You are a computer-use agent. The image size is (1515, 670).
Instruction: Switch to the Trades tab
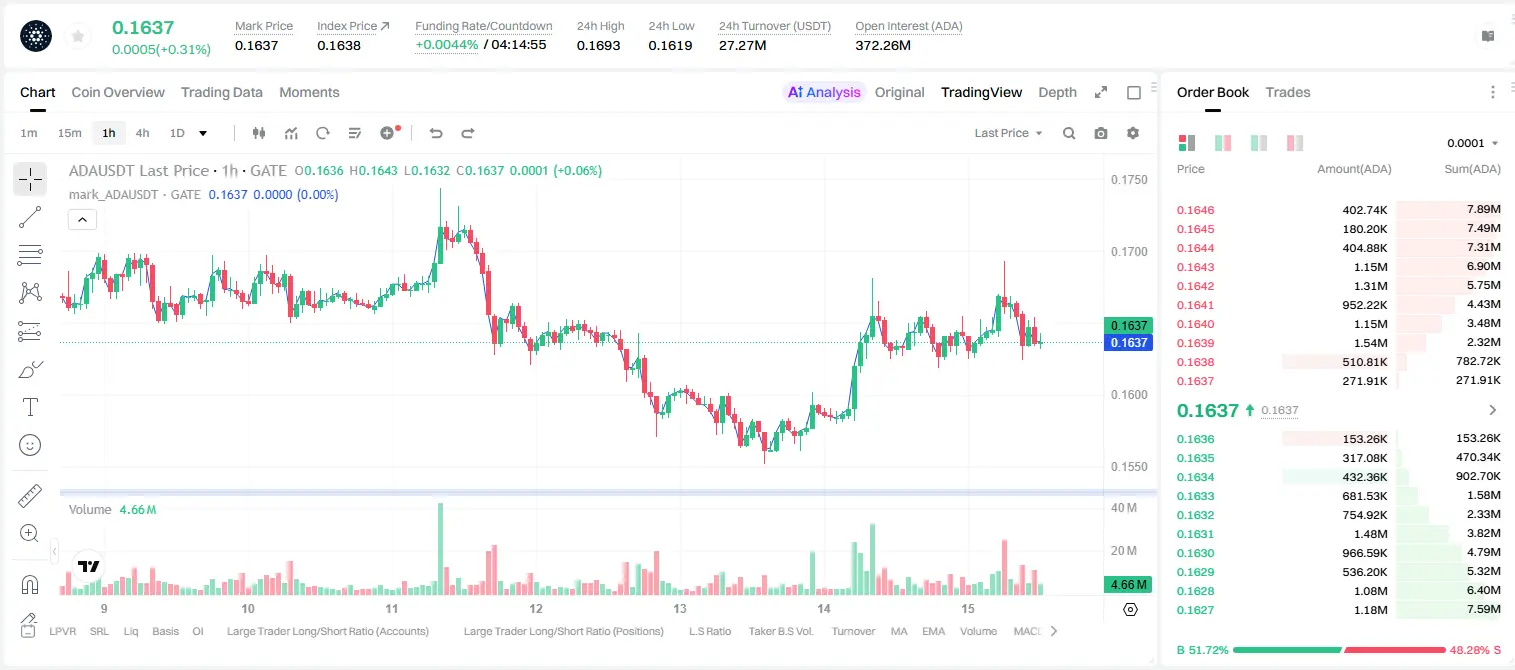[x=1288, y=92]
